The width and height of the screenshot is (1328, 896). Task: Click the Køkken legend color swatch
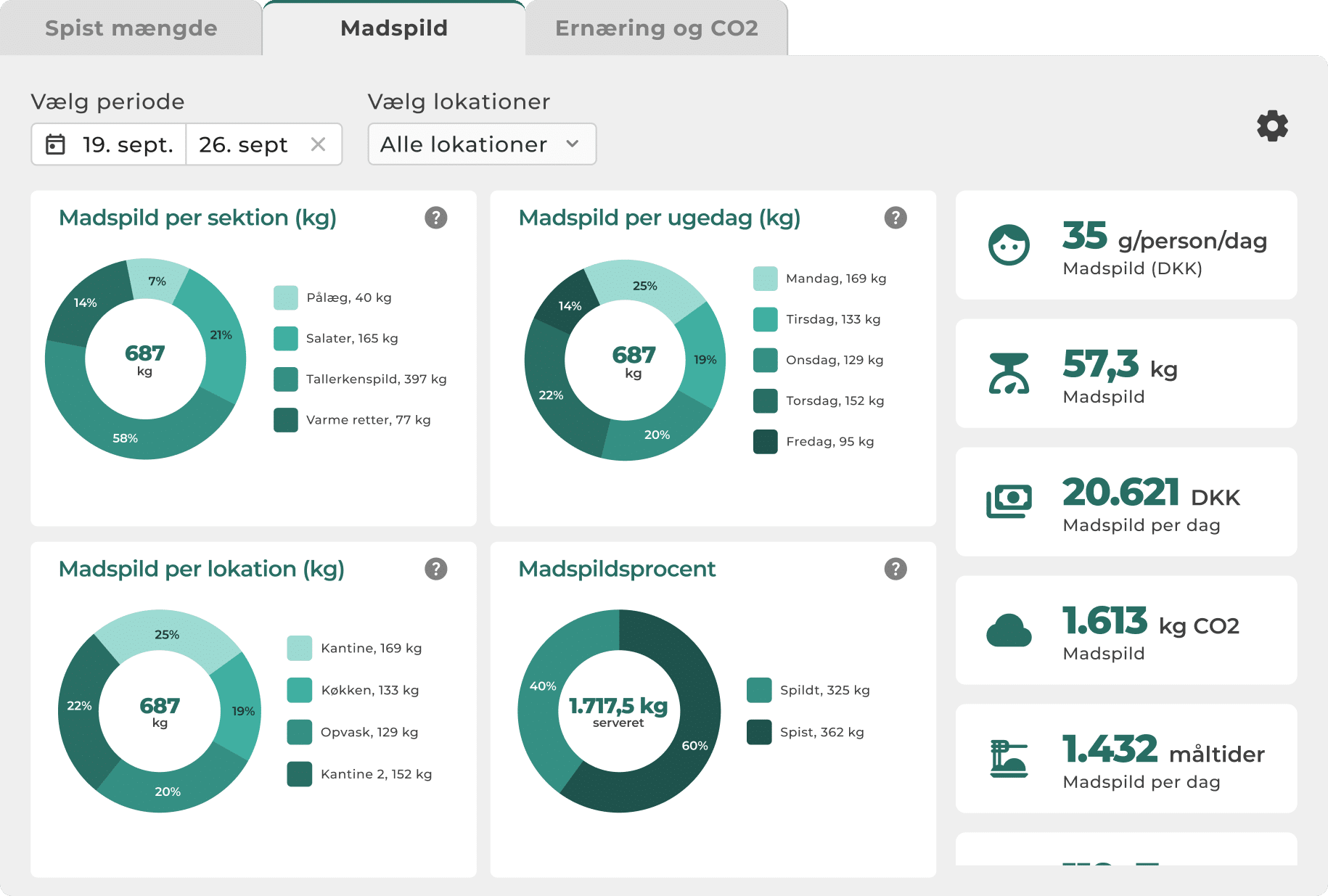point(300,690)
